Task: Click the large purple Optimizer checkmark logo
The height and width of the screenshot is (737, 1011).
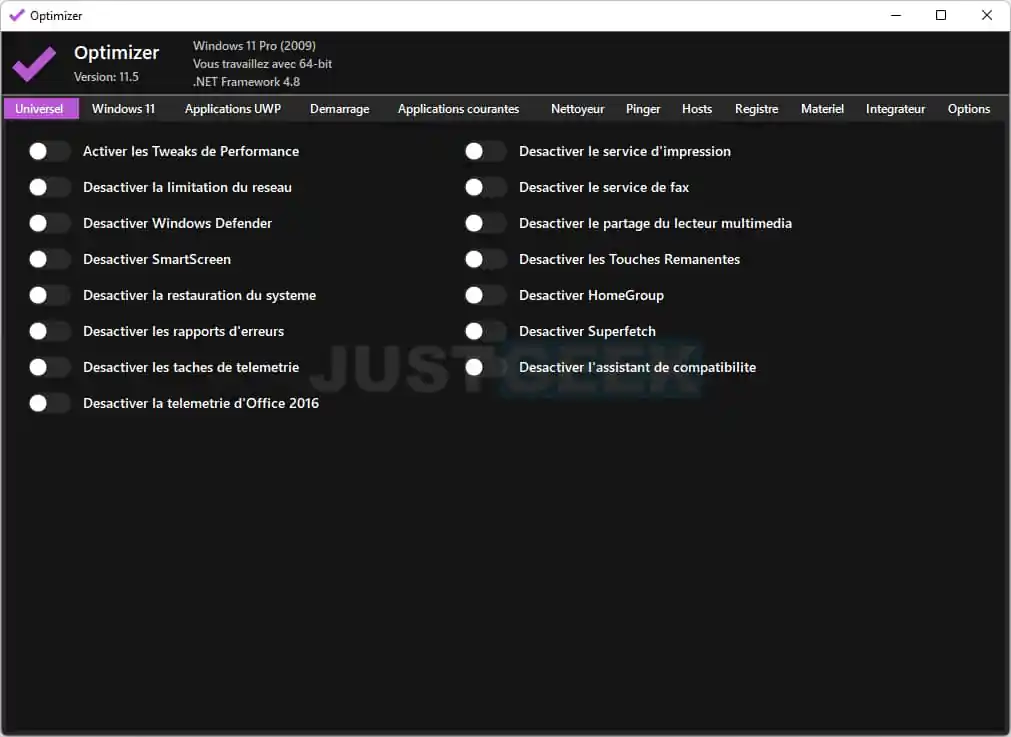Action: pos(34,63)
